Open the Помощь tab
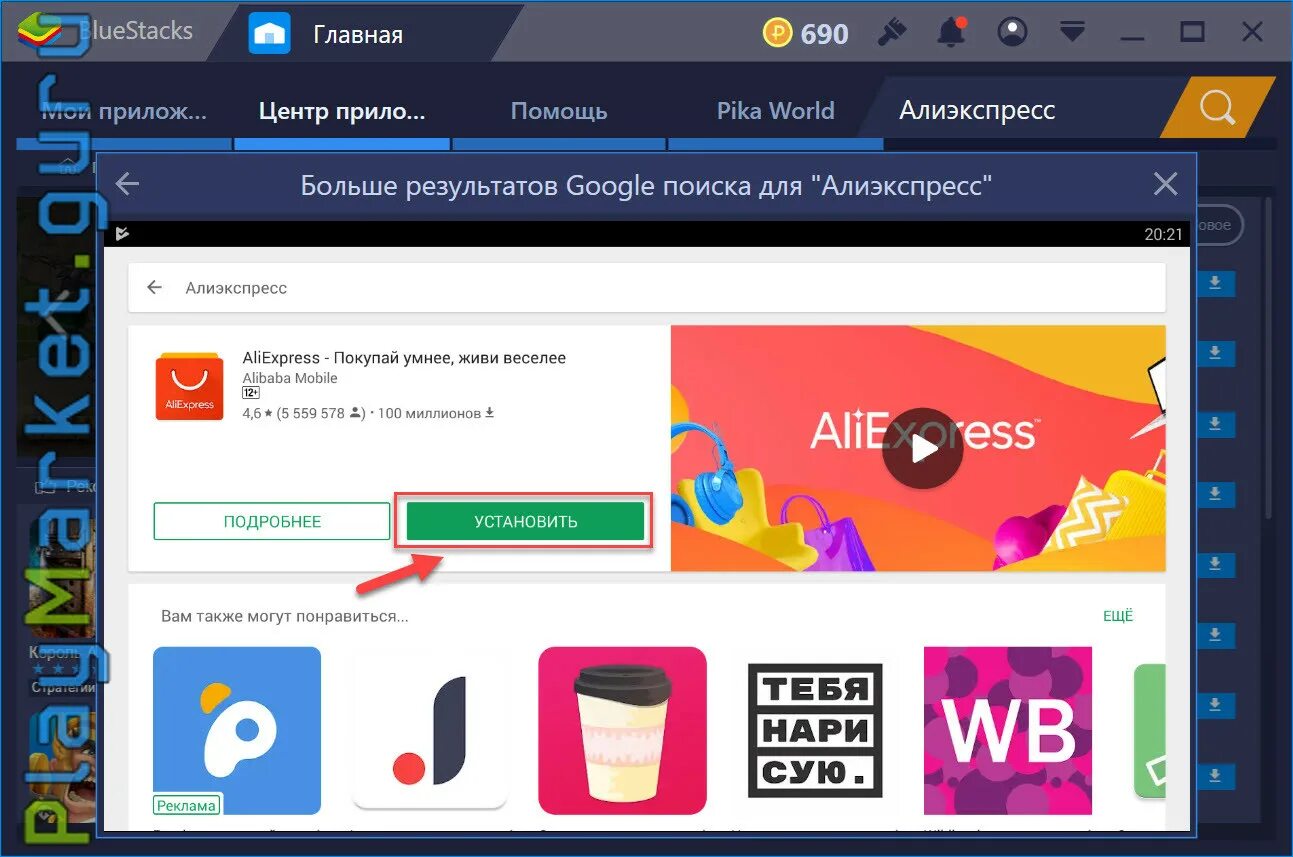The image size is (1293, 857). [559, 110]
